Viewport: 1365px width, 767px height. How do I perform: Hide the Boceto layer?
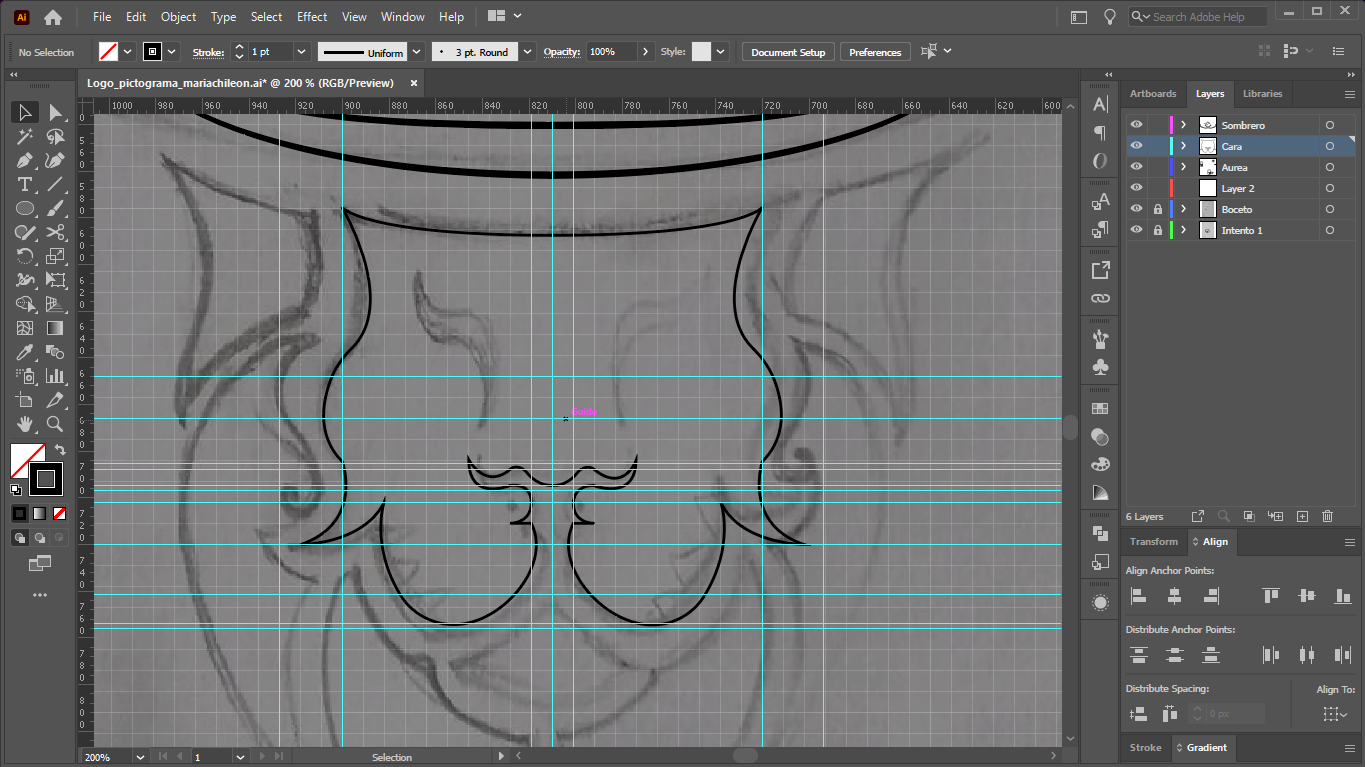click(x=1136, y=209)
